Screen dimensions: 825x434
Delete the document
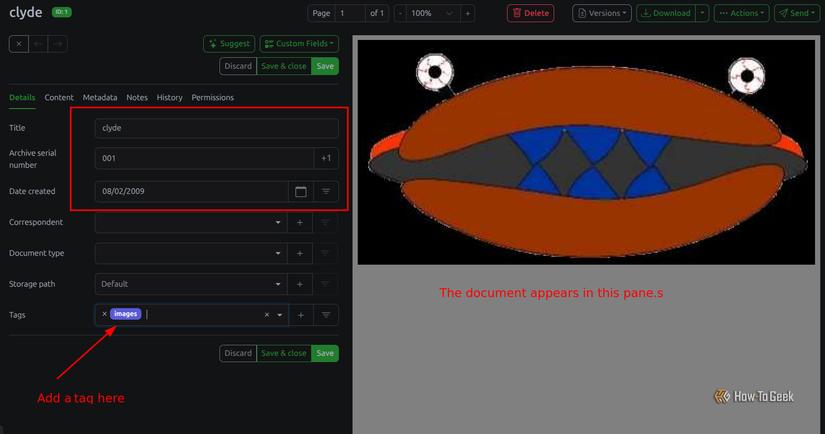[x=530, y=13]
